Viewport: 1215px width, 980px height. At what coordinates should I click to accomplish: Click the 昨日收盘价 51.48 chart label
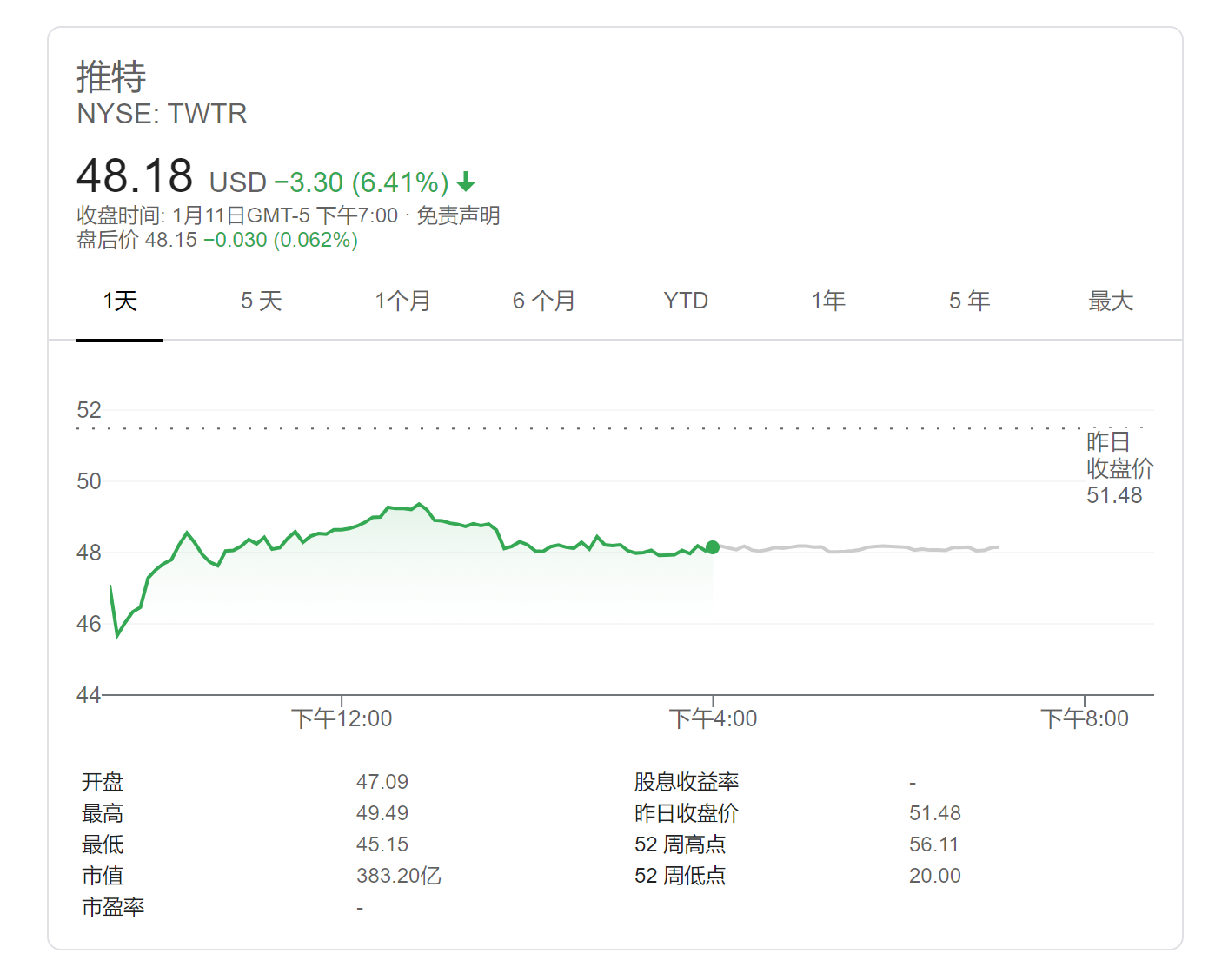point(1119,468)
